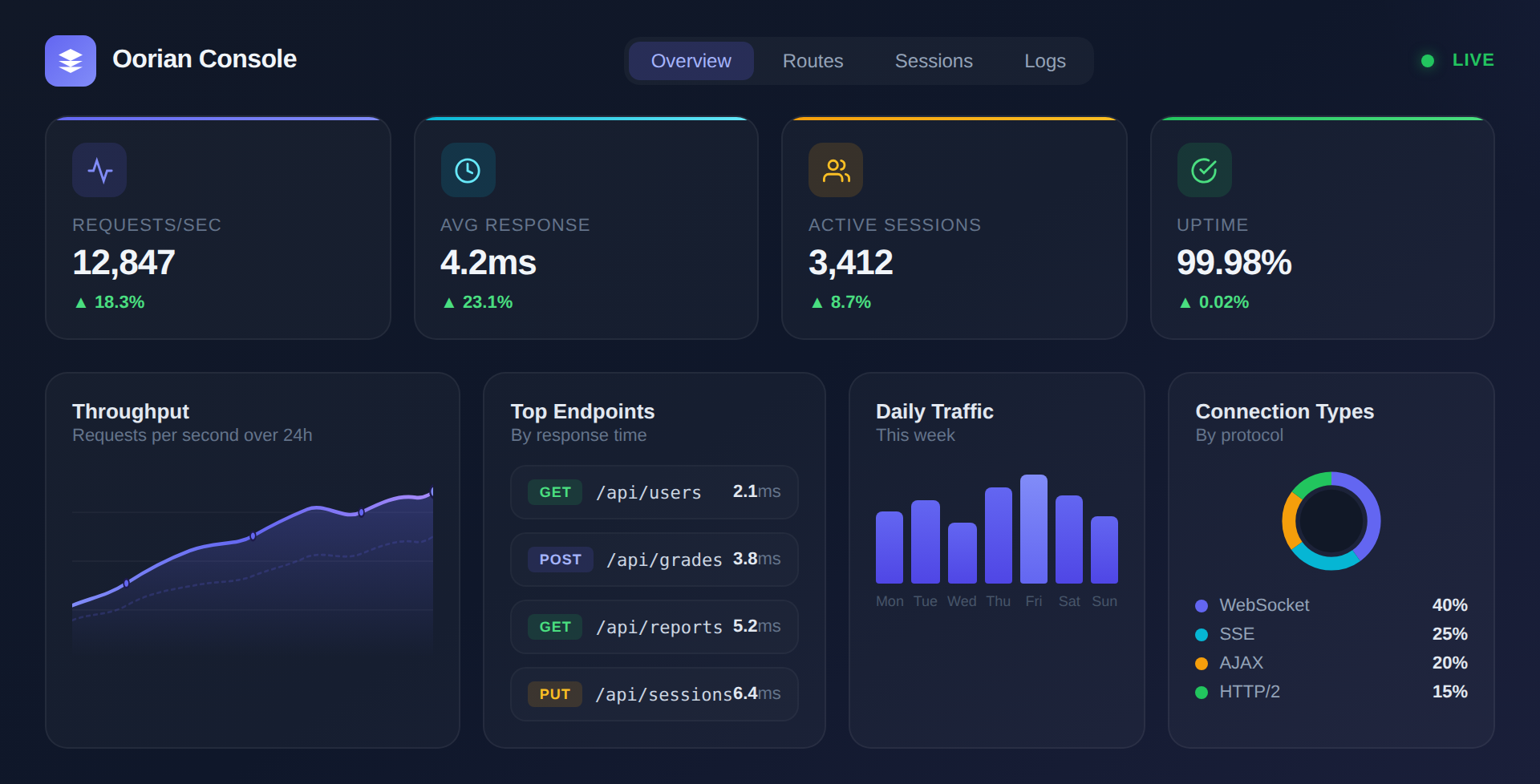Click the Overview navigation button
1540x784 pixels.
(x=690, y=60)
